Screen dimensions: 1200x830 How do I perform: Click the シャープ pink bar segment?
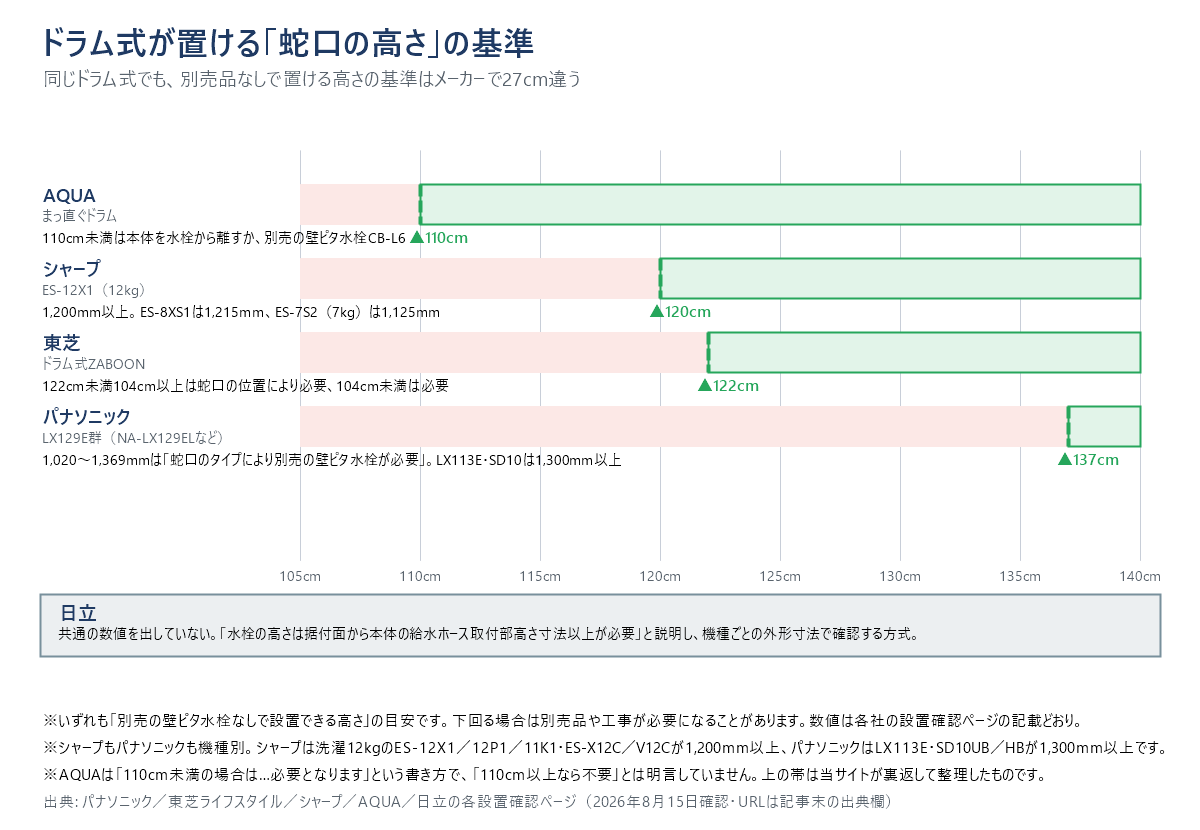tap(480, 278)
